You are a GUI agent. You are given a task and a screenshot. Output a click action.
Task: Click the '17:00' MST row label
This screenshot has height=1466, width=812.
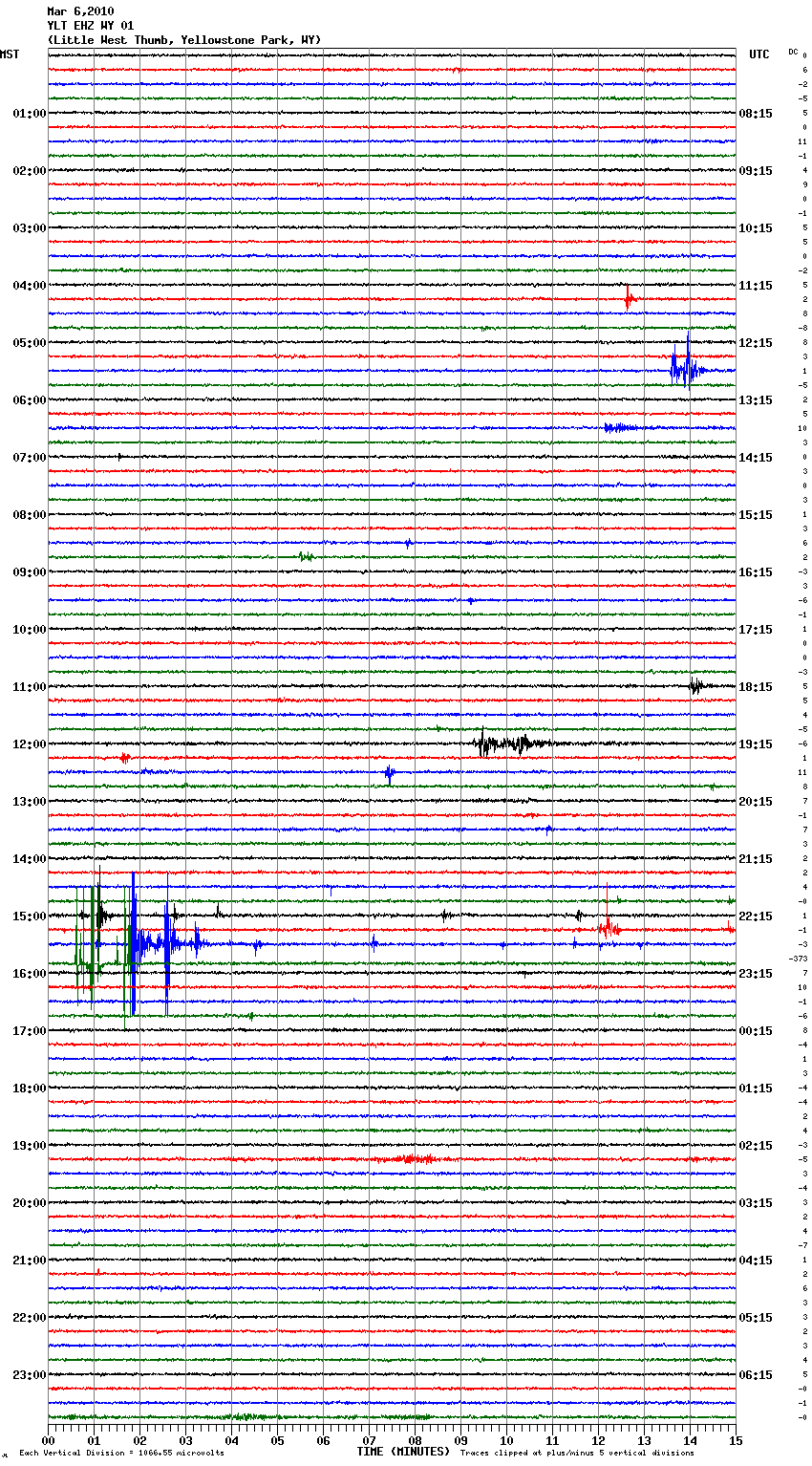(30, 1031)
